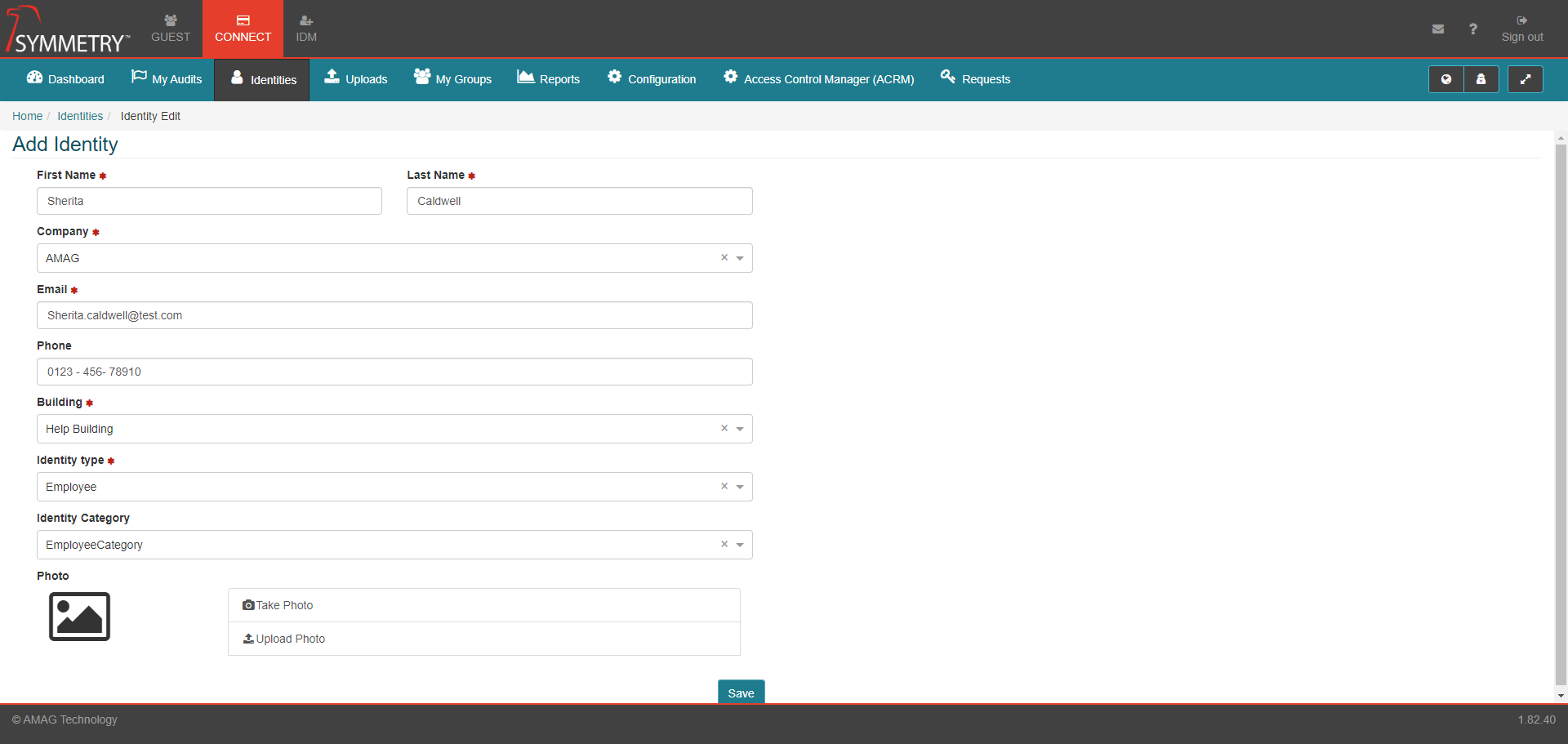Screen dimensions: 1568x744
Task: Click the Symmetry logo
Action: pos(67,29)
